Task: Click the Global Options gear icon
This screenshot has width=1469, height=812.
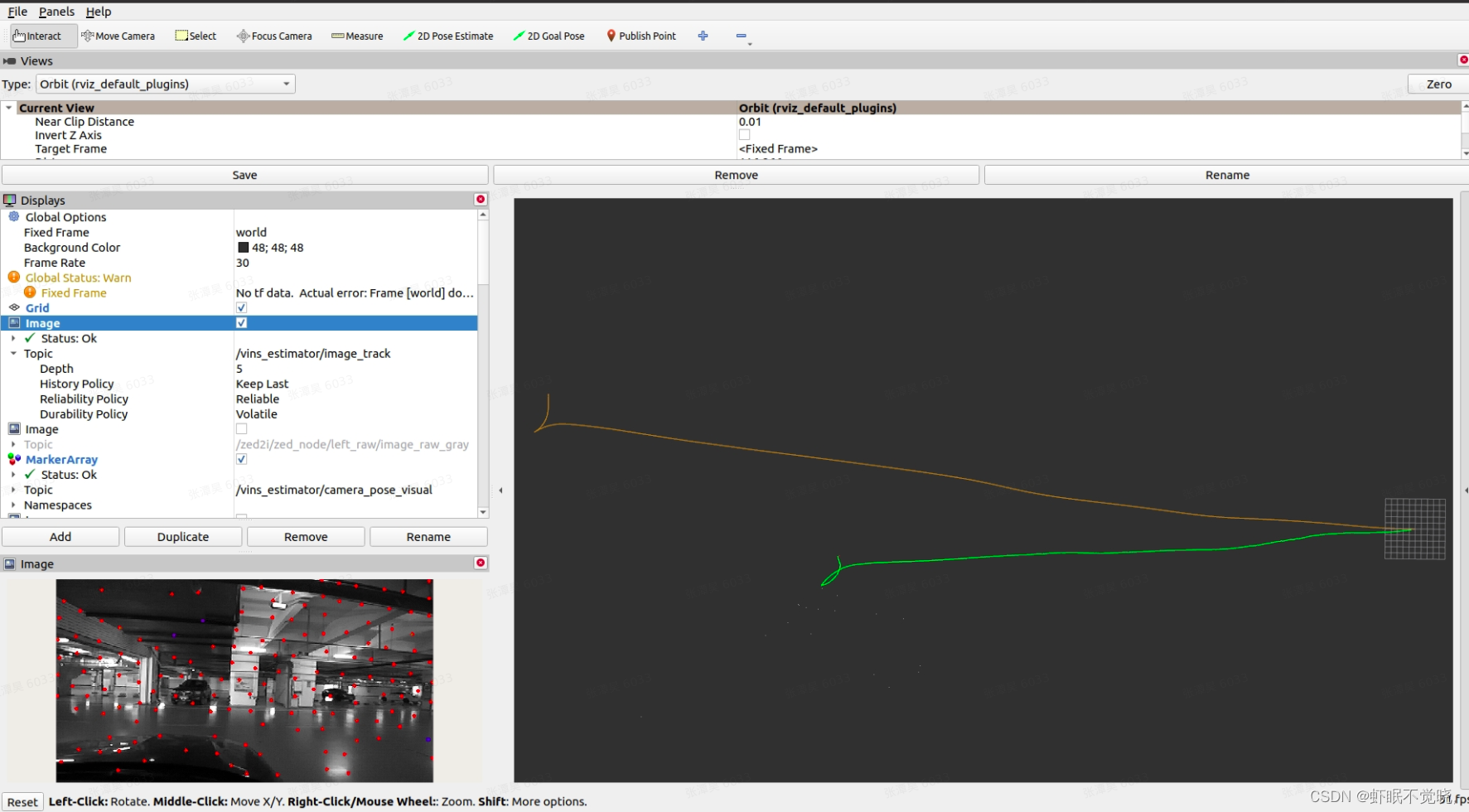Action: click(14, 216)
